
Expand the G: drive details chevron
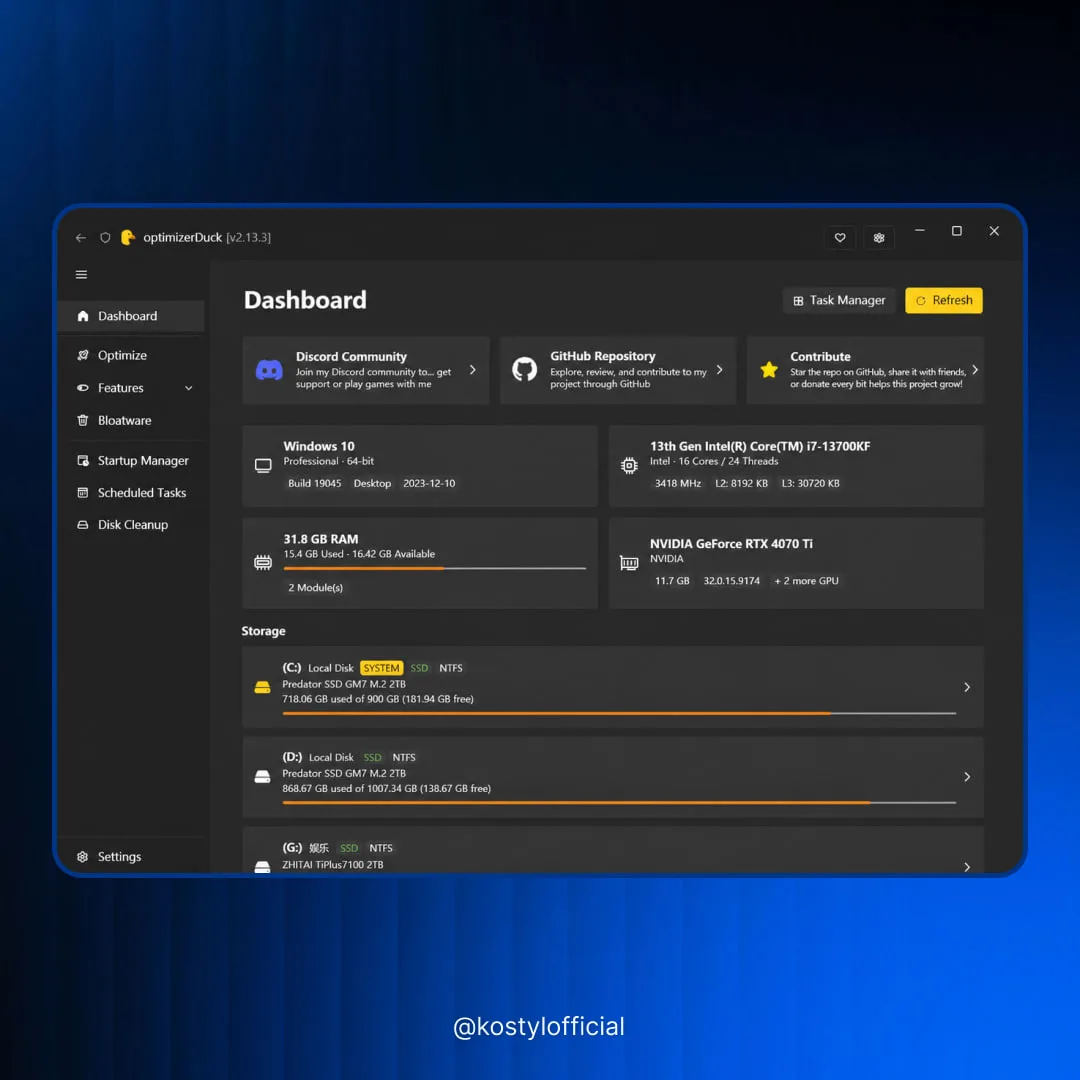pos(967,866)
